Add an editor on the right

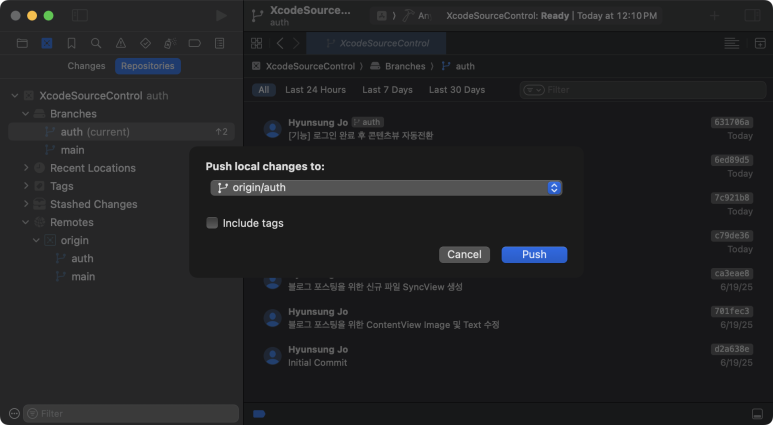tap(760, 43)
